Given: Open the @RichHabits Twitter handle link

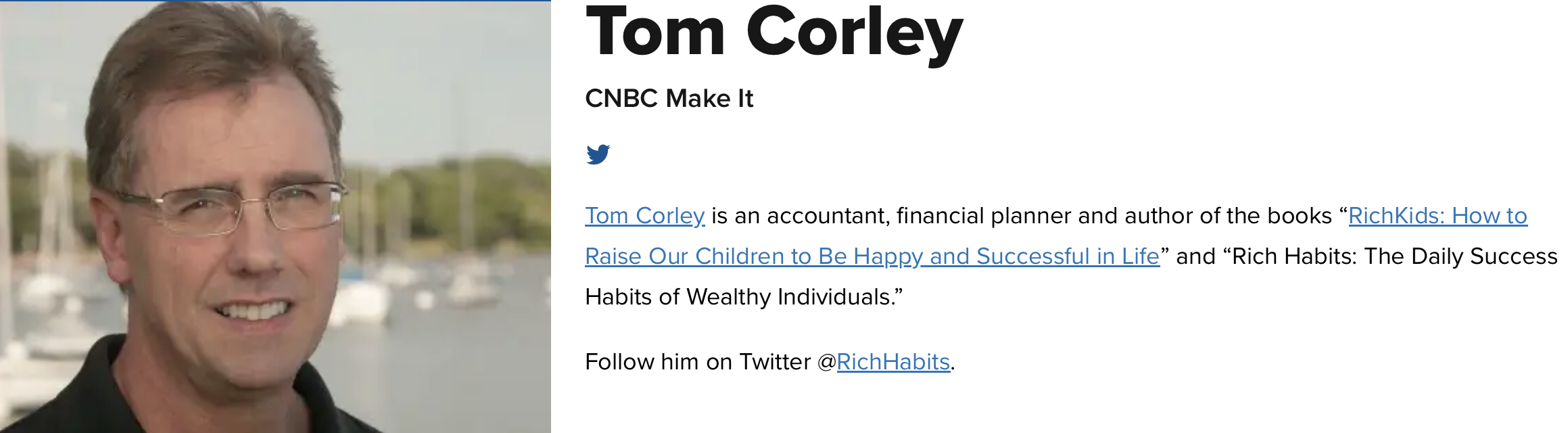Looking at the screenshot, I should (x=893, y=362).
